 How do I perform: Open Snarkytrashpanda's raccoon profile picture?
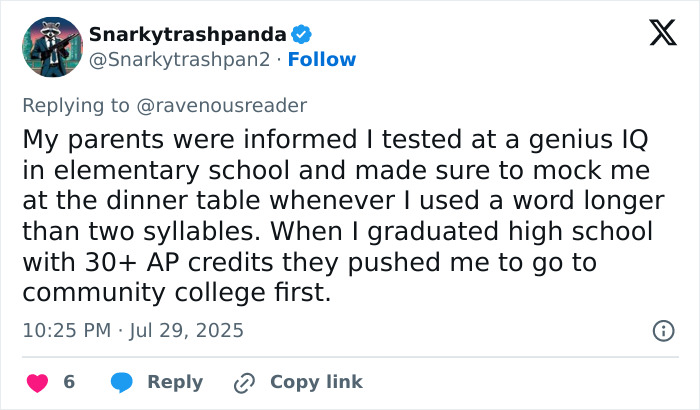49,46
